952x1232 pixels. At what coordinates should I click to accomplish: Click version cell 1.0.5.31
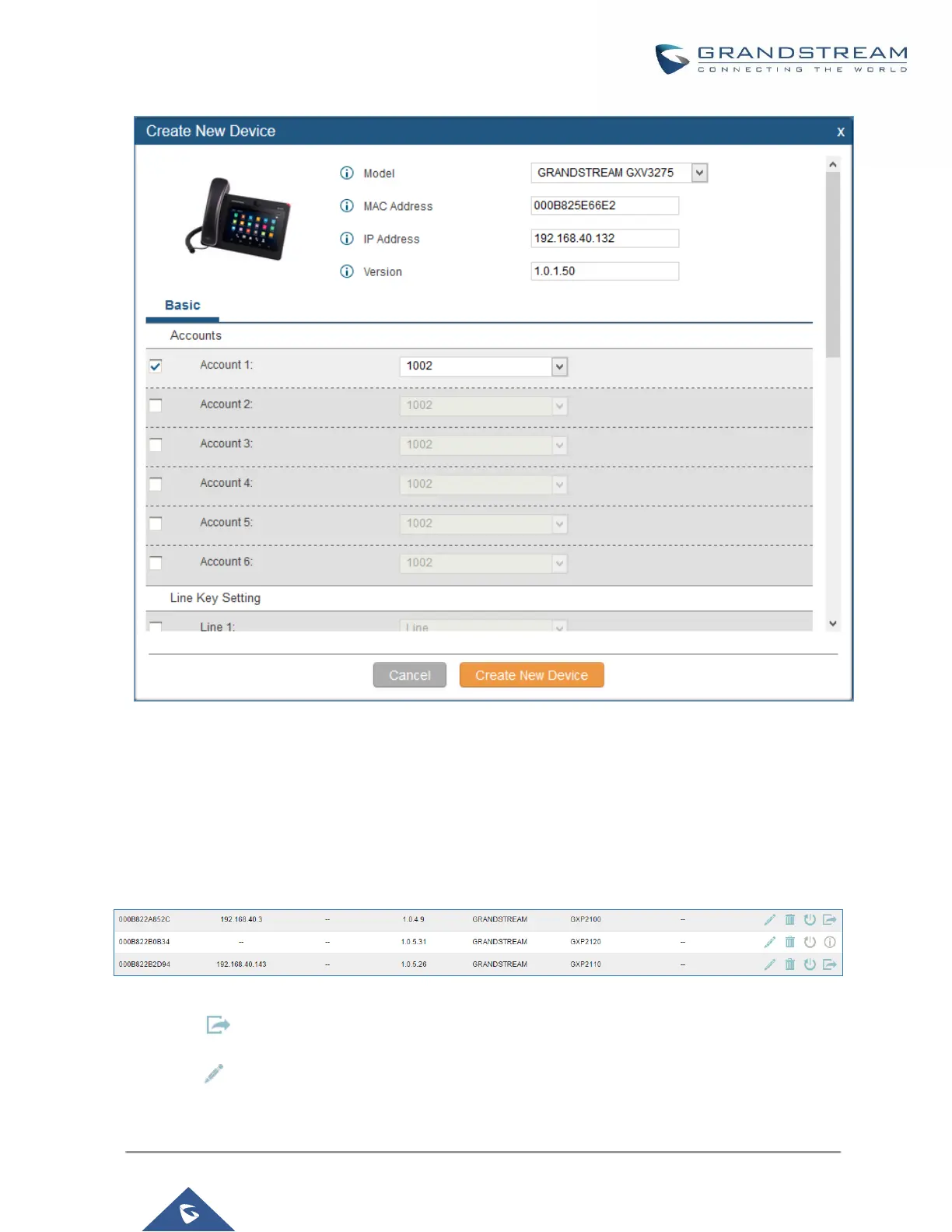(414, 942)
